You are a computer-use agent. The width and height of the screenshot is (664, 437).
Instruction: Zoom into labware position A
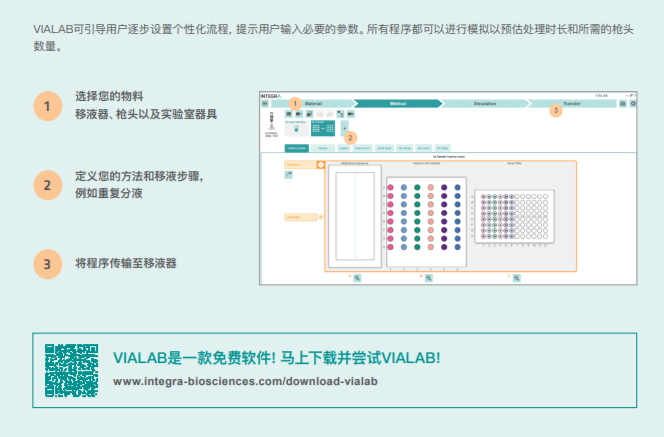click(357, 278)
